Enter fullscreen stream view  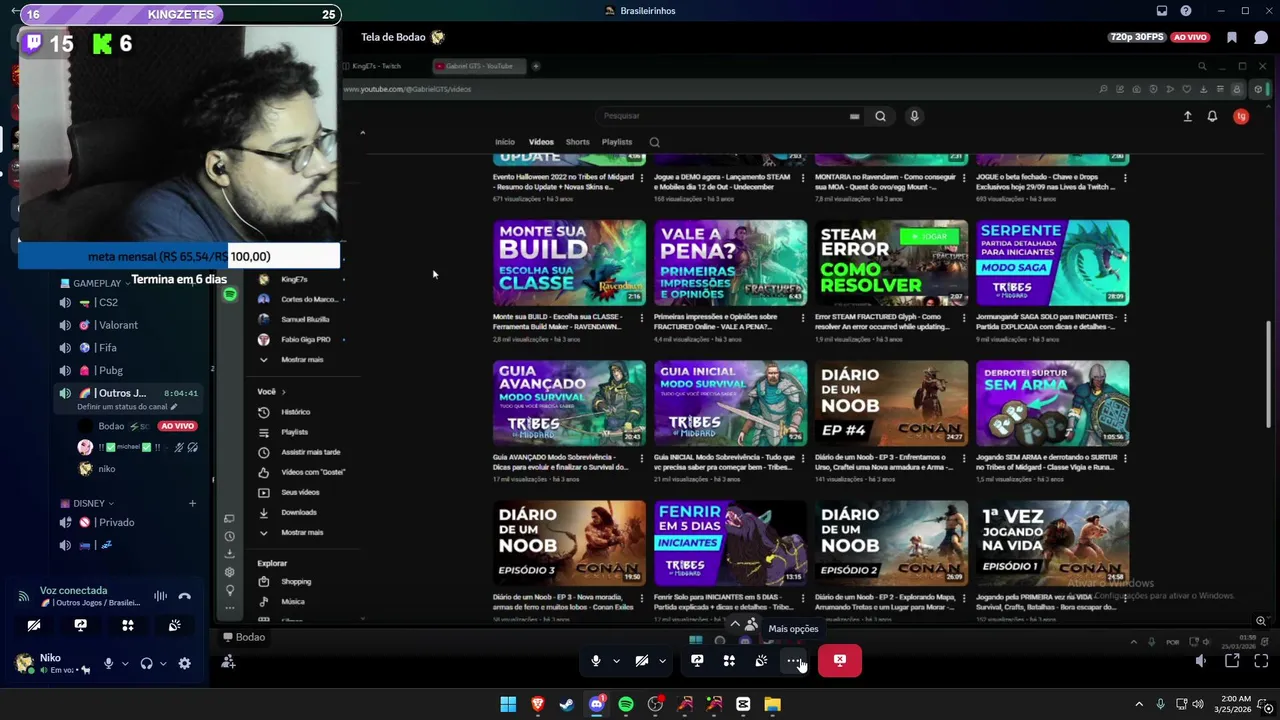click(x=1261, y=661)
